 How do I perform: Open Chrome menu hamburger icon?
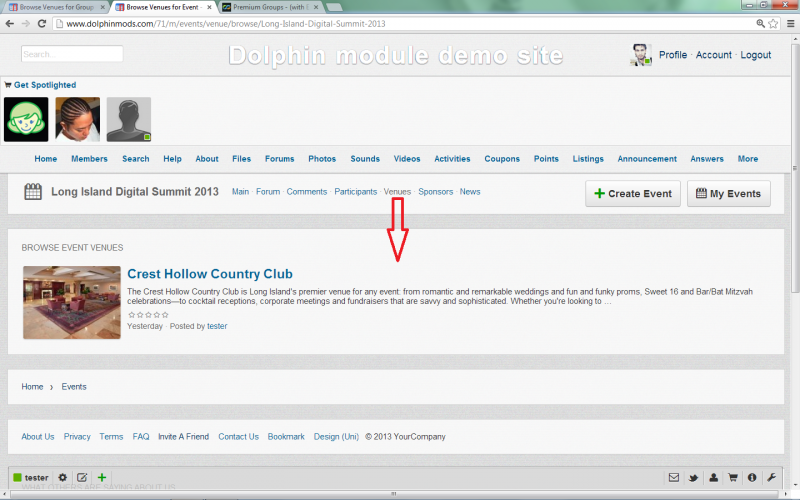(790, 23)
